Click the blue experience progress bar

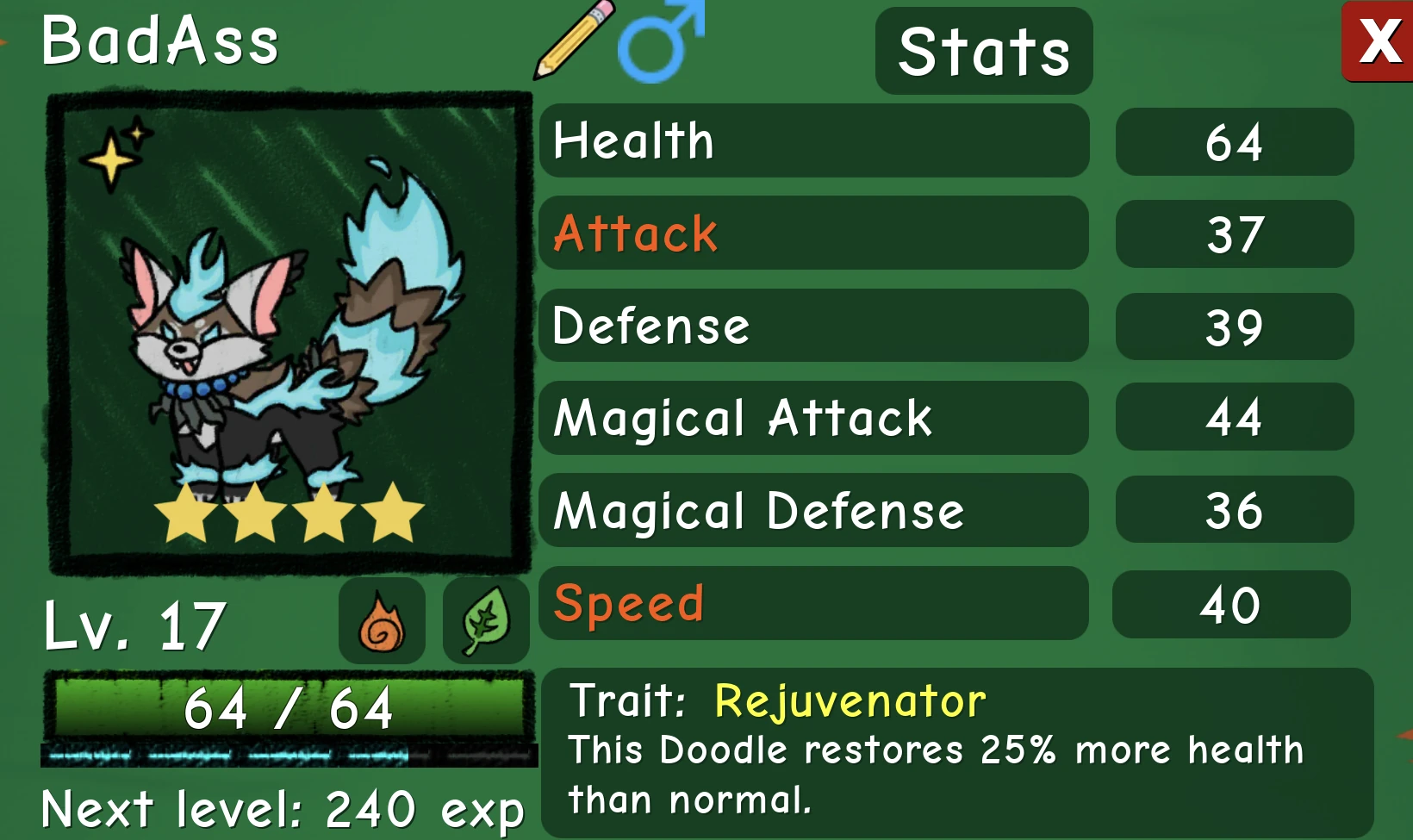pyautogui.click(x=289, y=756)
